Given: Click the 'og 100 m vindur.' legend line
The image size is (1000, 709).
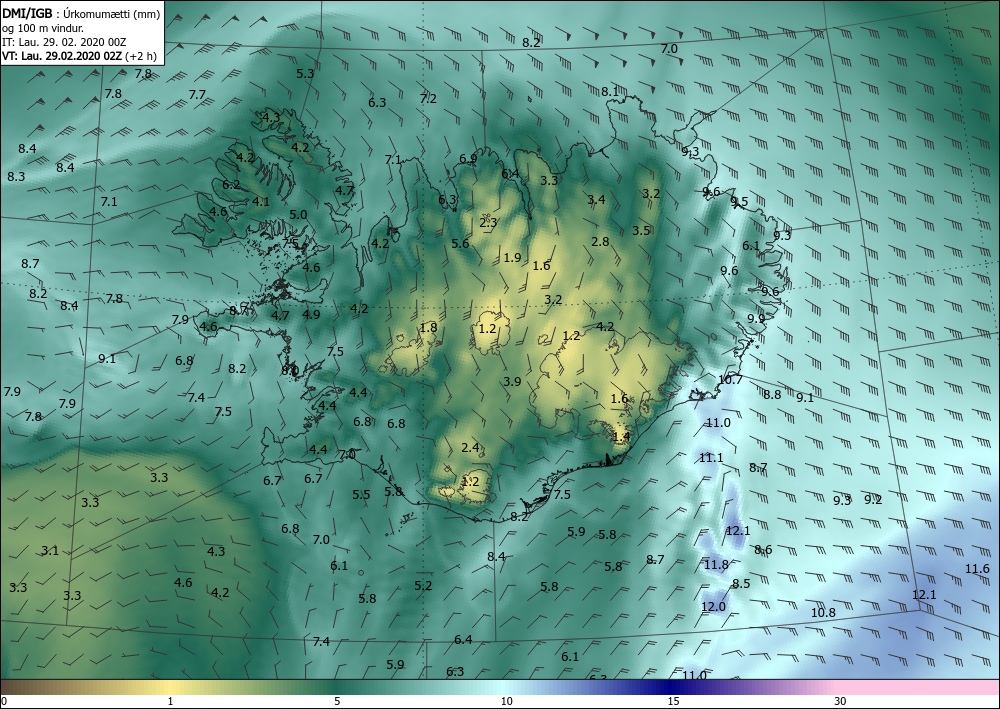Looking at the screenshot, I should tap(43, 28).
